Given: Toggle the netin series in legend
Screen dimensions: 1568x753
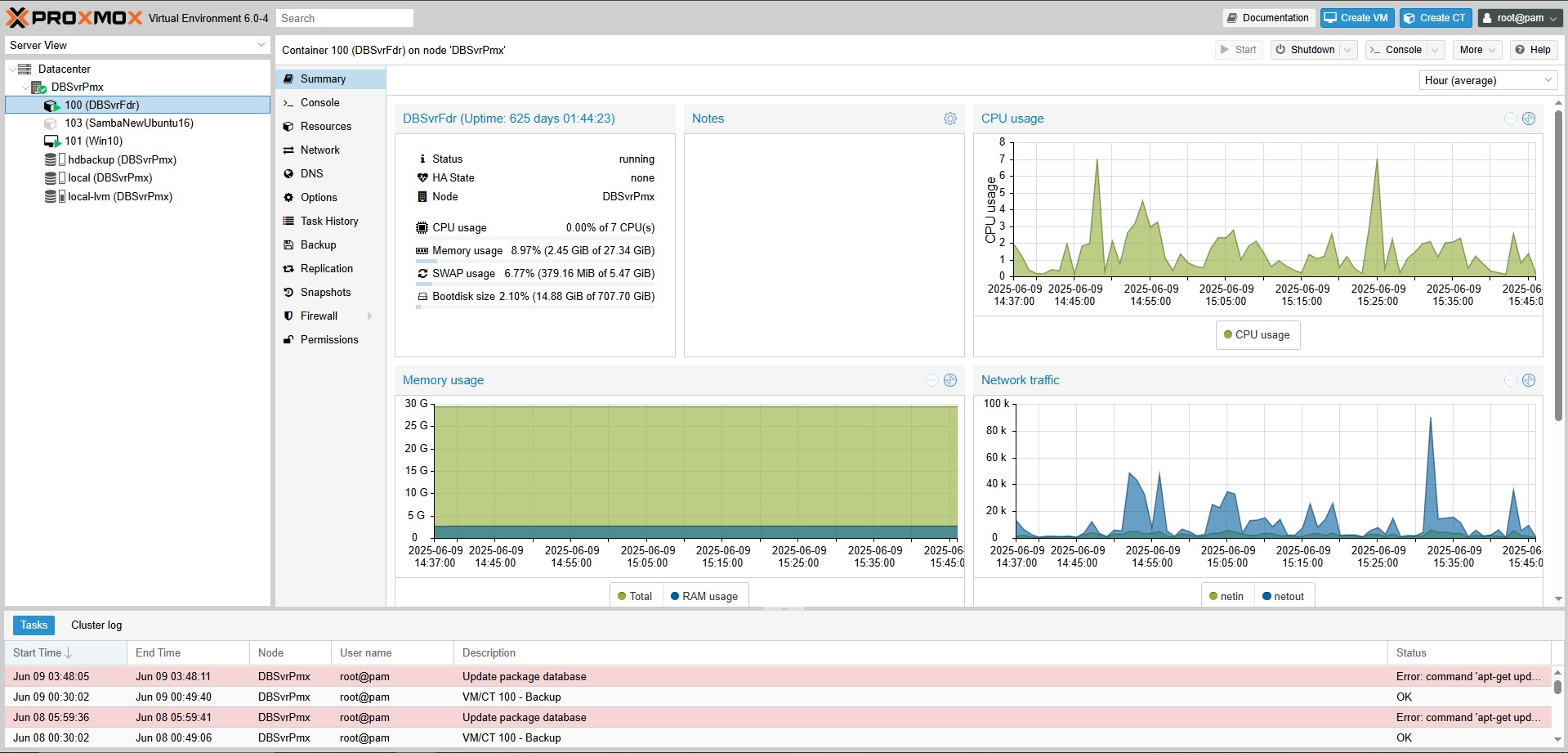Looking at the screenshot, I should click(1226, 597).
